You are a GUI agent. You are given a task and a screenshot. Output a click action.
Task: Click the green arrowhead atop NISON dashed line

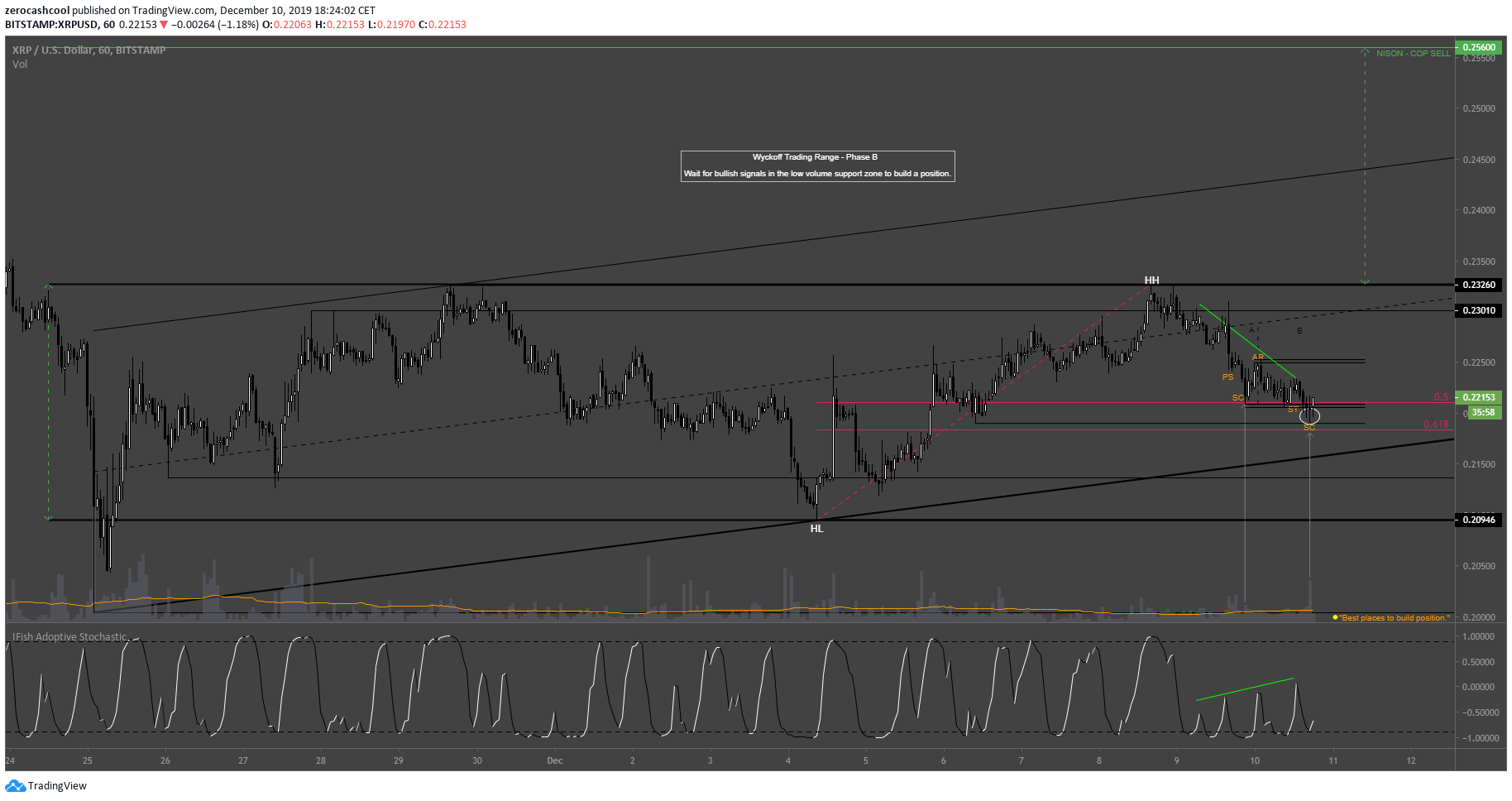(x=1365, y=52)
